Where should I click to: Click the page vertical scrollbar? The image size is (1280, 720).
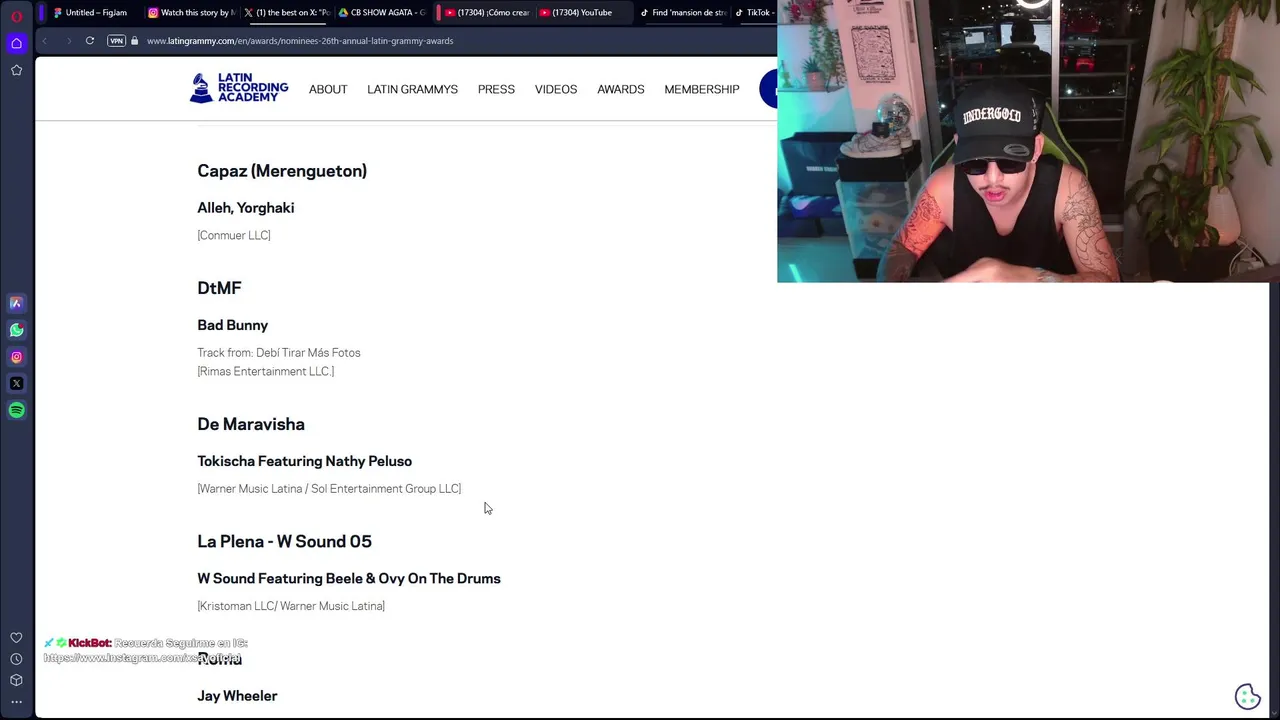1273,500
